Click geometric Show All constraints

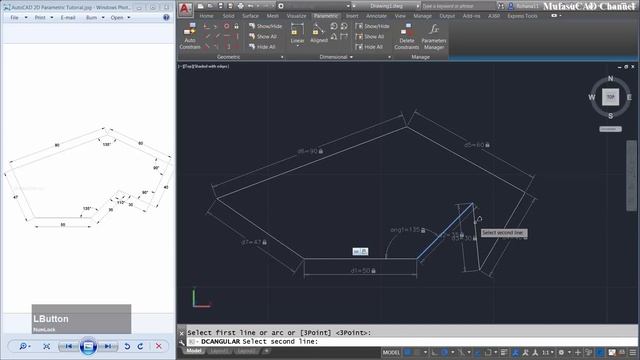coord(263,36)
